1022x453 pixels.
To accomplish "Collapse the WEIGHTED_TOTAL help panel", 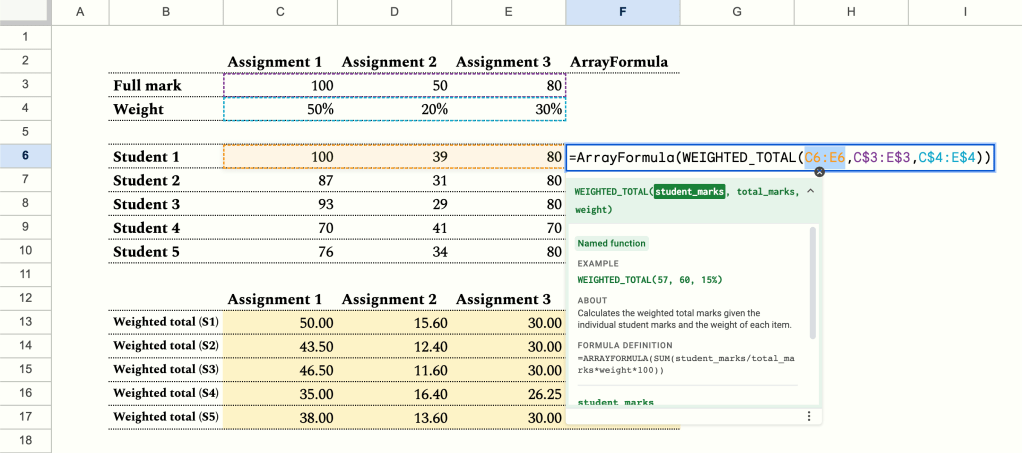I will coord(809,190).
